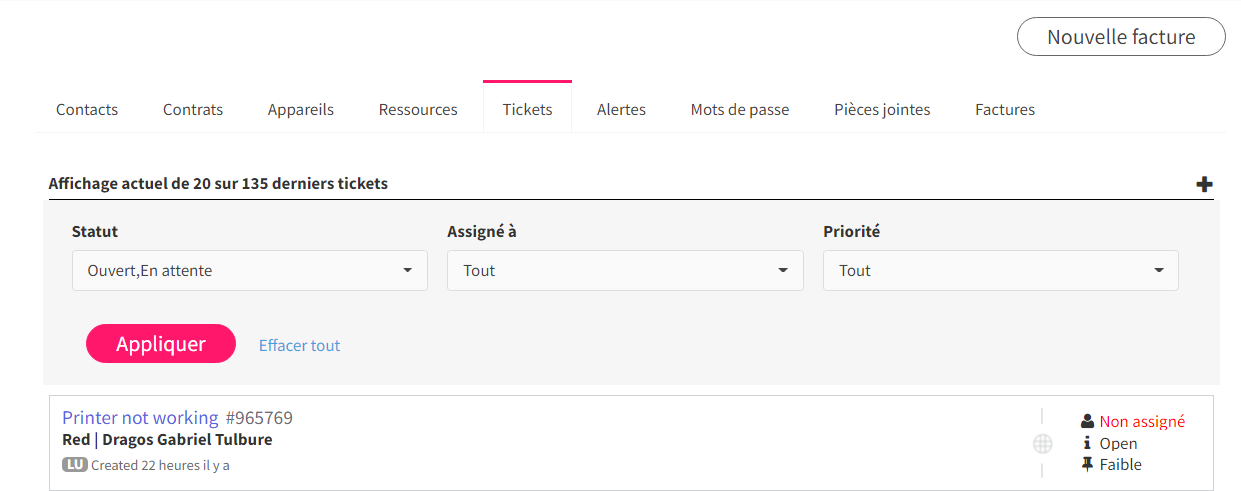Screen dimensions: 1241x491
Task: Click the plus icon to expand ticket filters
Action: pyautogui.click(x=1204, y=184)
